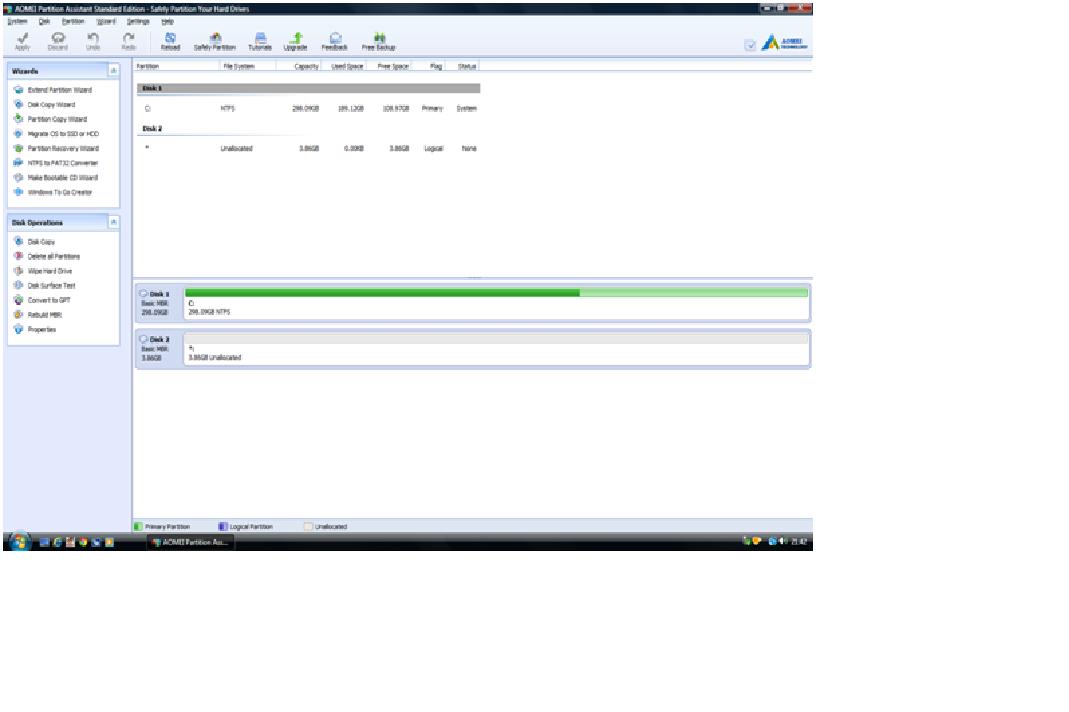Click the Apply toolbar icon
This screenshot has width=1069, height=712.
[22, 42]
